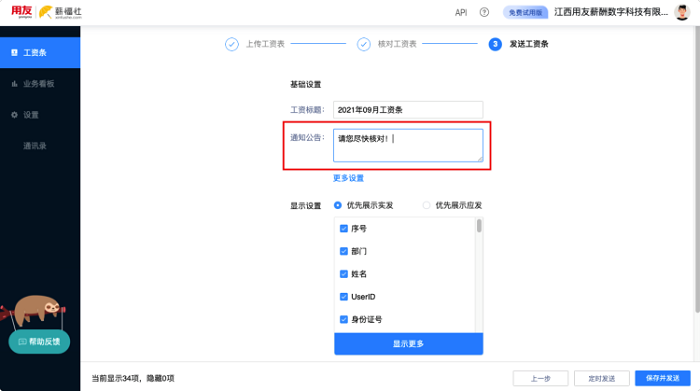
Task: Click the 用友 logo
Action: 21,12
